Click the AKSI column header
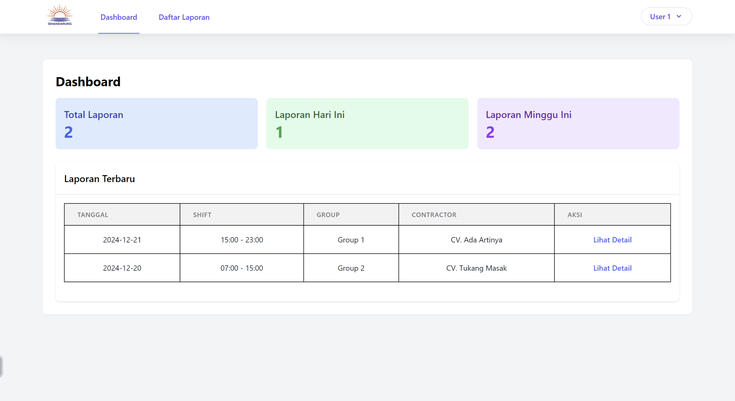The image size is (735, 401). pyautogui.click(x=575, y=215)
